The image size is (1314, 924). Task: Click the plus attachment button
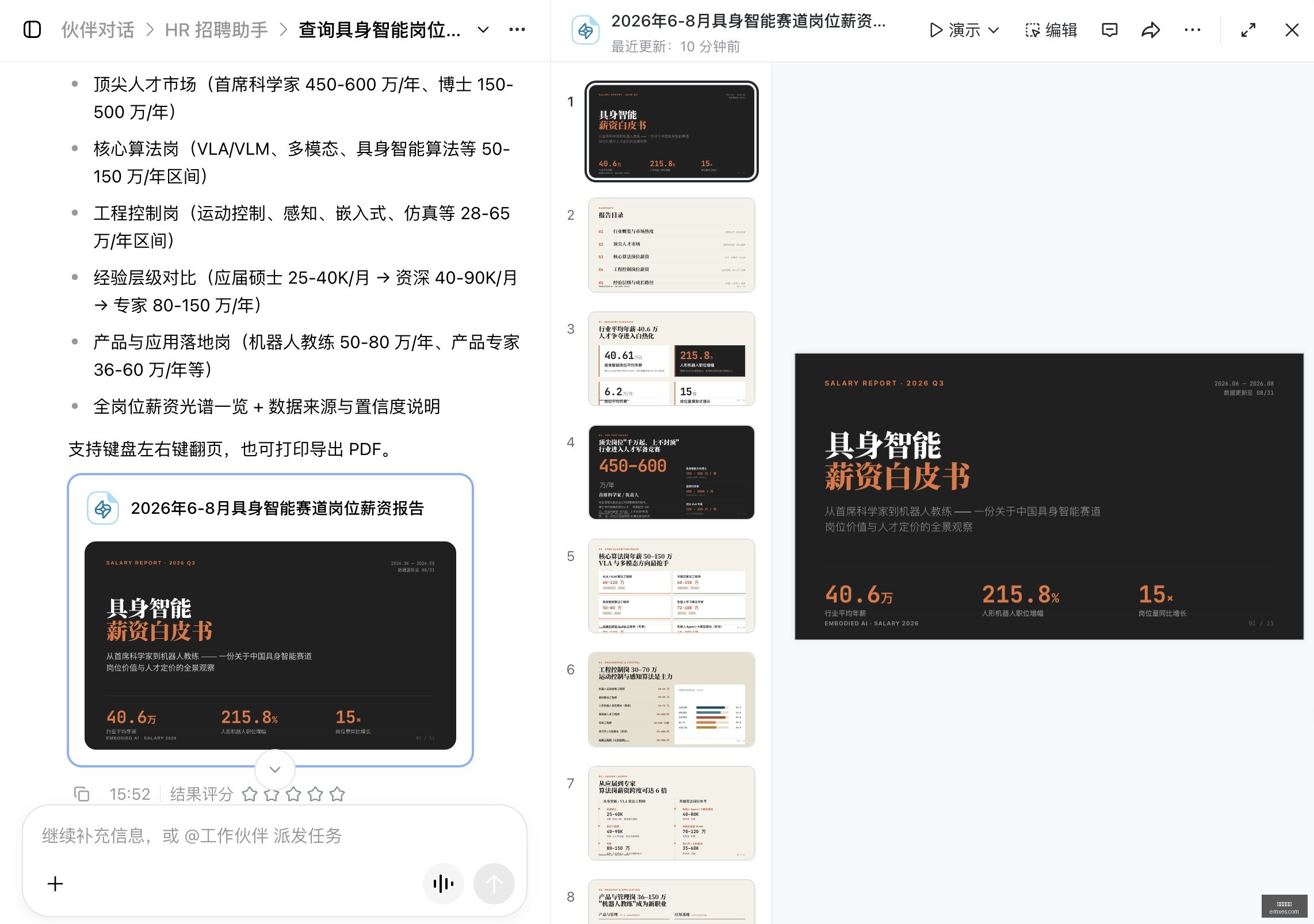[x=55, y=884]
